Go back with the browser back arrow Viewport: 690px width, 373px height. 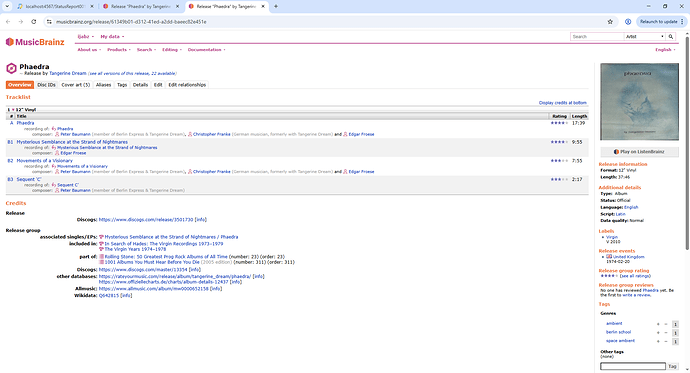click(8, 22)
